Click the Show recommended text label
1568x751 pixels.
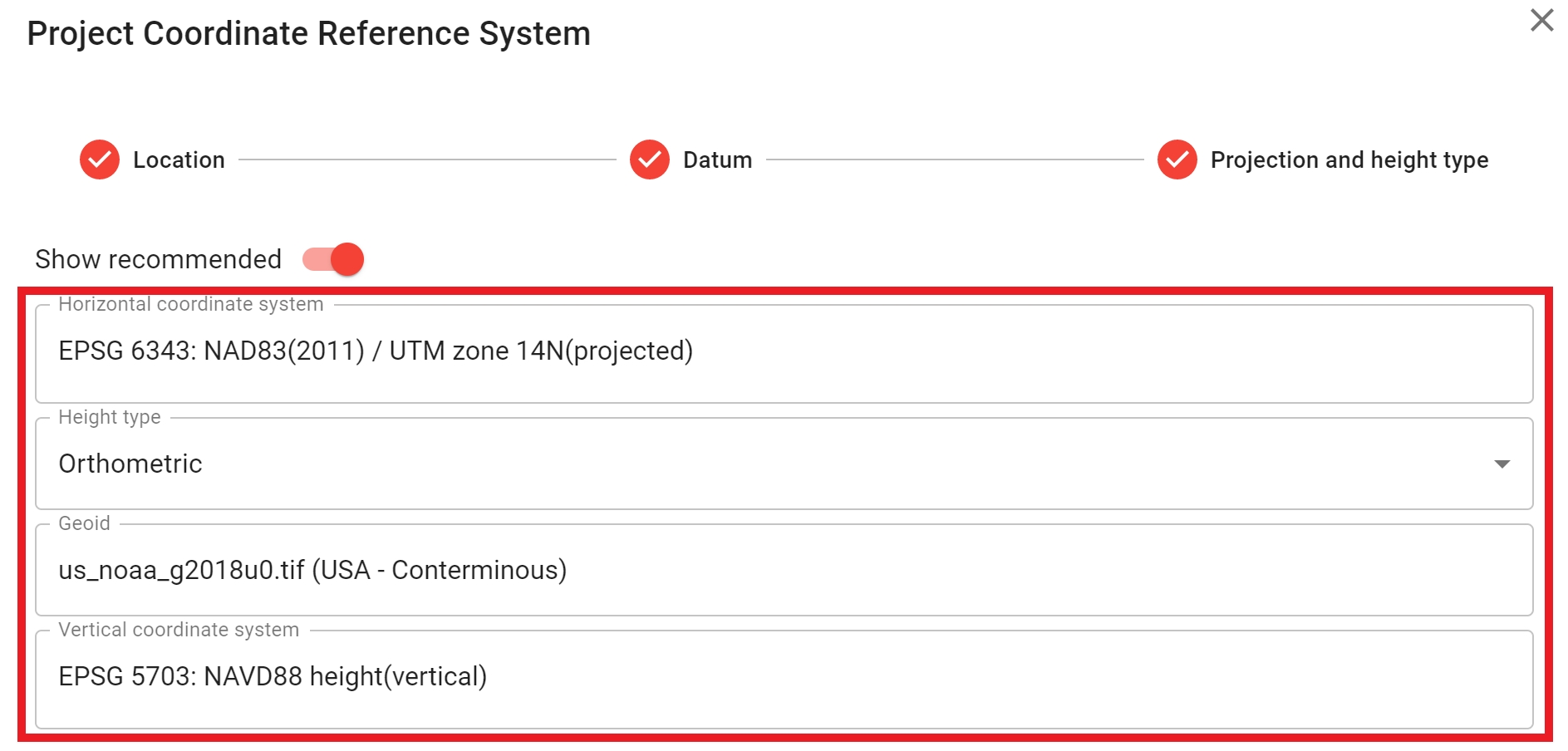click(x=158, y=259)
